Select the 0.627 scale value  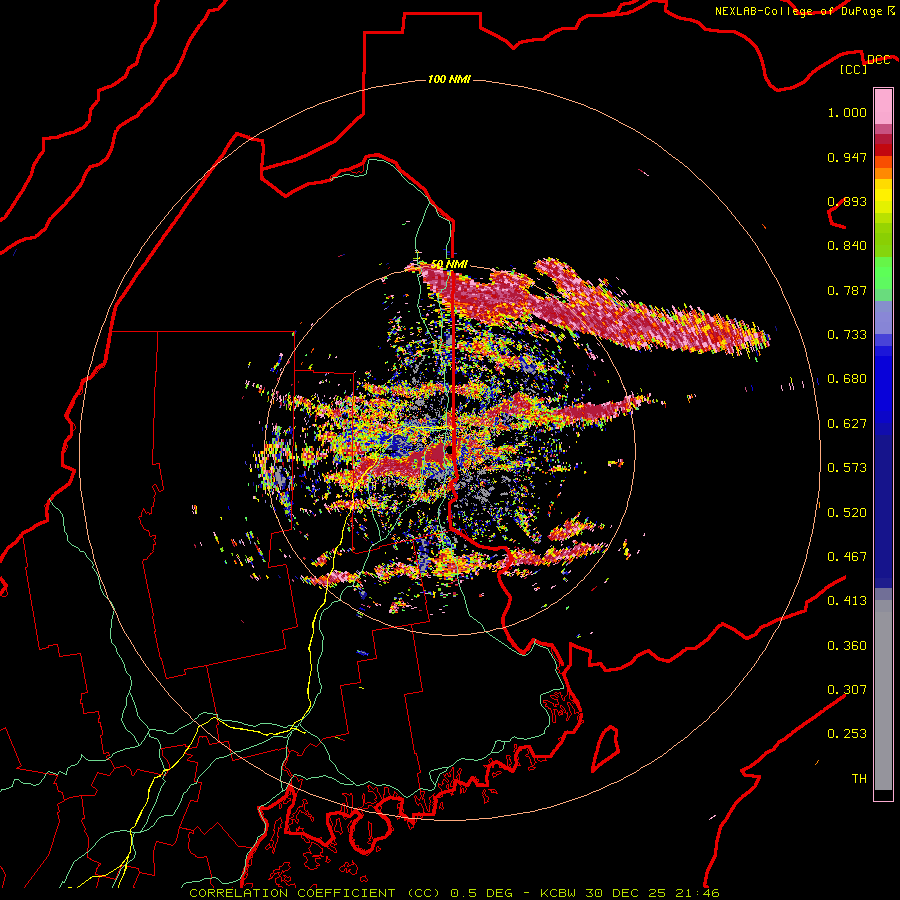[847, 424]
